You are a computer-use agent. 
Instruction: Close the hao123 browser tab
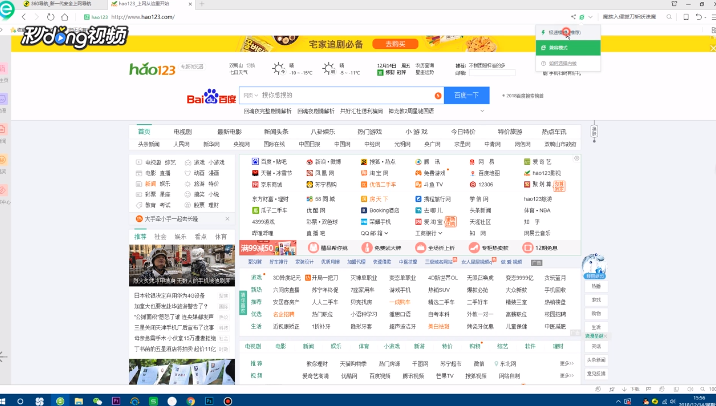coord(190,4)
